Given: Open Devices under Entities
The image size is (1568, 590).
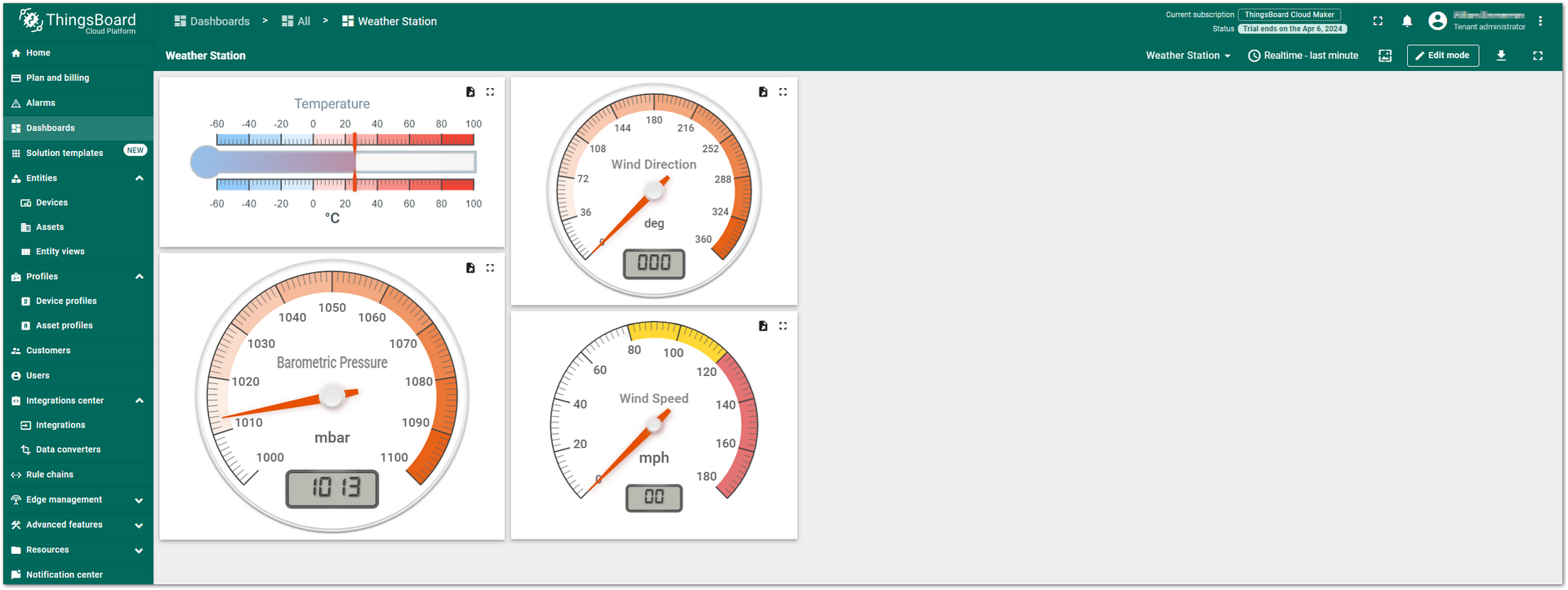Looking at the screenshot, I should point(78,203).
